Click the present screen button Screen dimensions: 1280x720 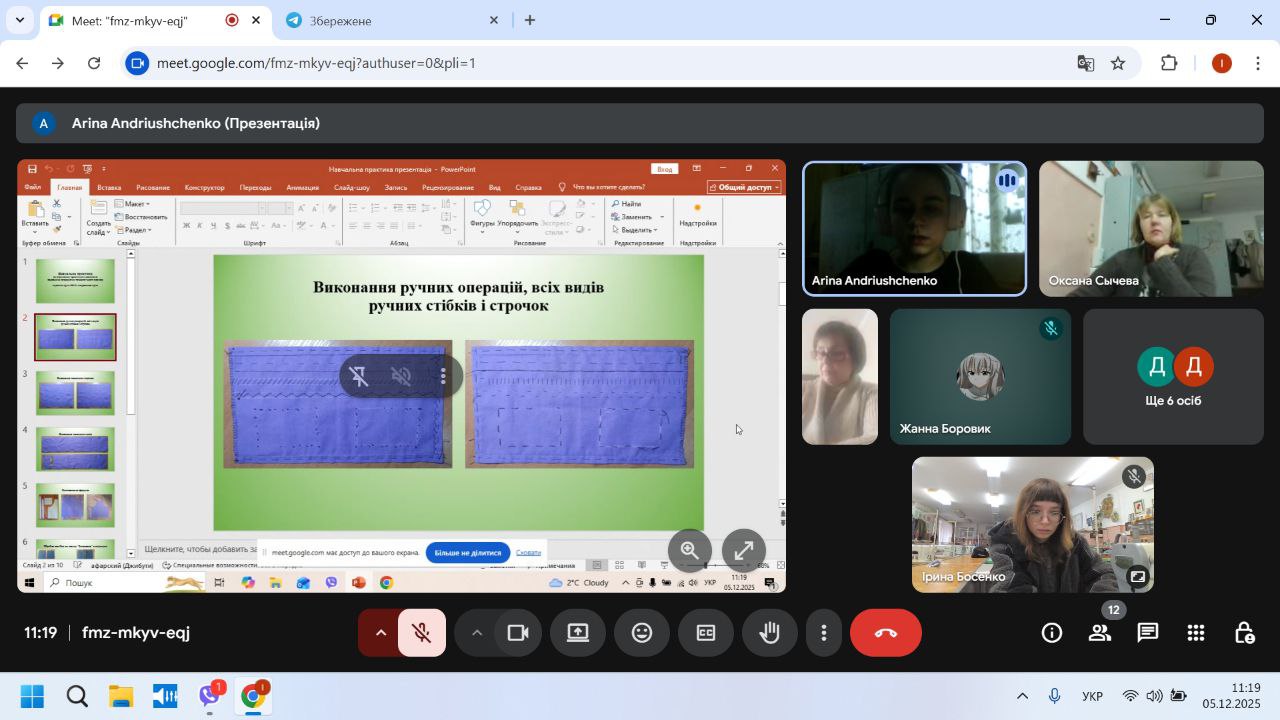(578, 633)
